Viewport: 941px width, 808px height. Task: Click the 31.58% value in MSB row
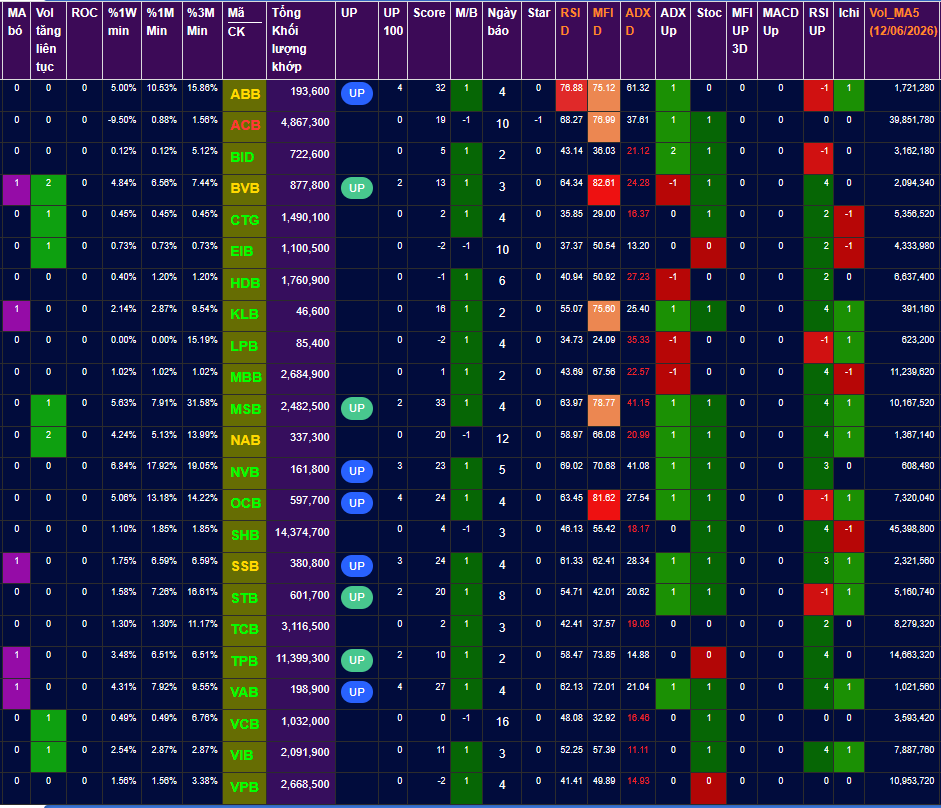(x=202, y=403)
